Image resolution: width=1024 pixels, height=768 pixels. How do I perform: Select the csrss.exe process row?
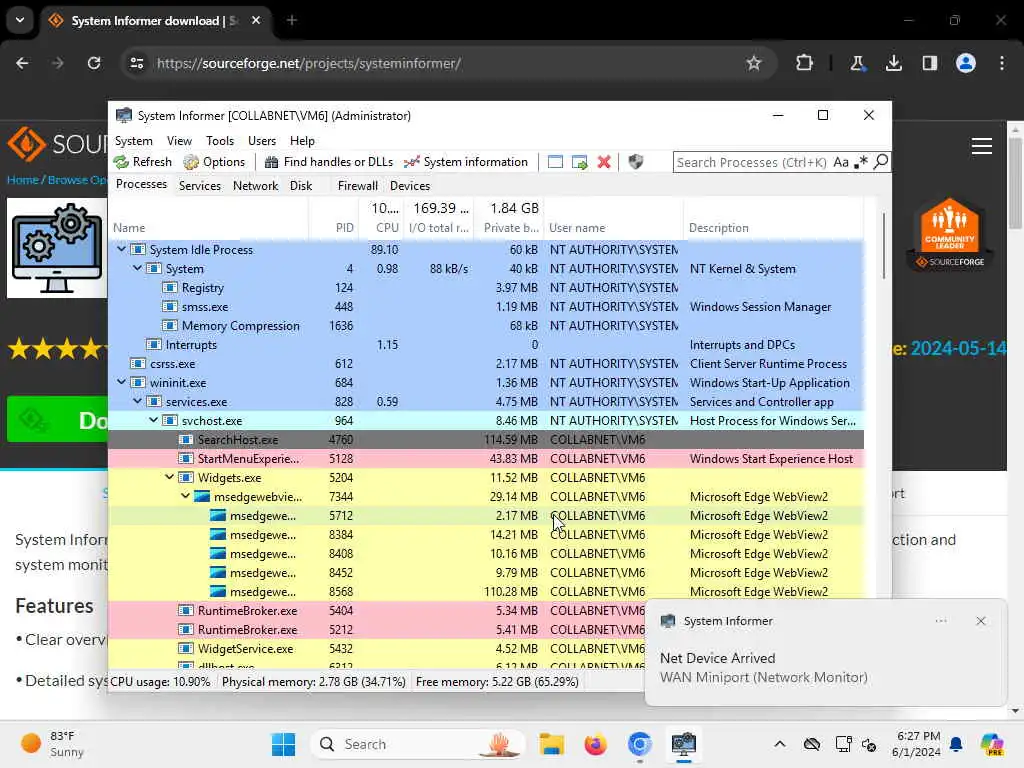tap(486, 363)
